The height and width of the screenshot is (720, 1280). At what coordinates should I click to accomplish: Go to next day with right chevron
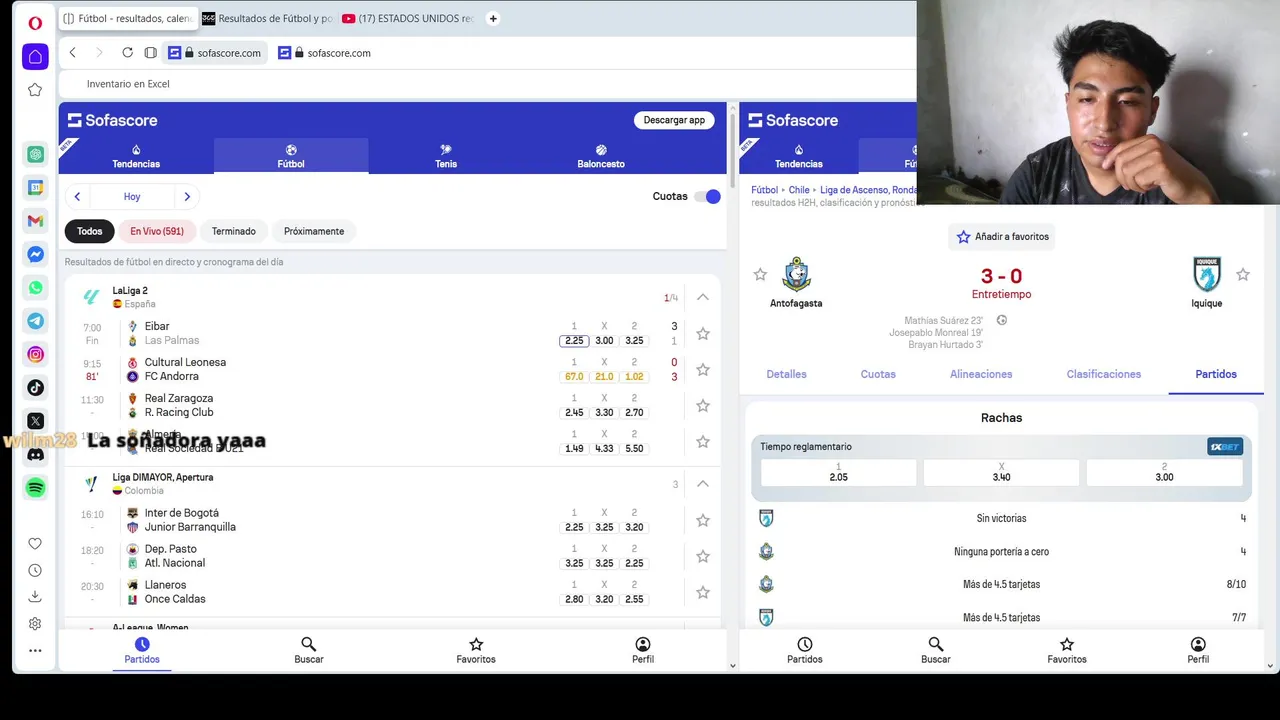(187, 197)
